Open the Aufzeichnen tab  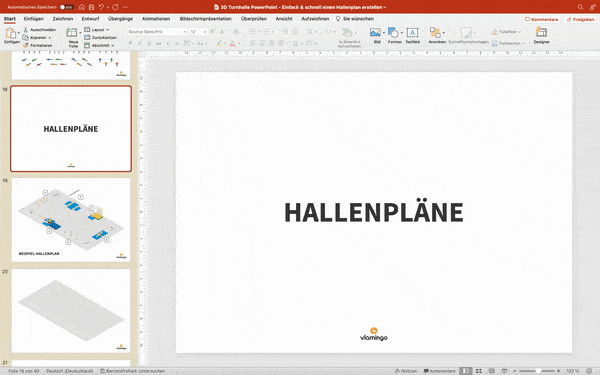point(315,18)
